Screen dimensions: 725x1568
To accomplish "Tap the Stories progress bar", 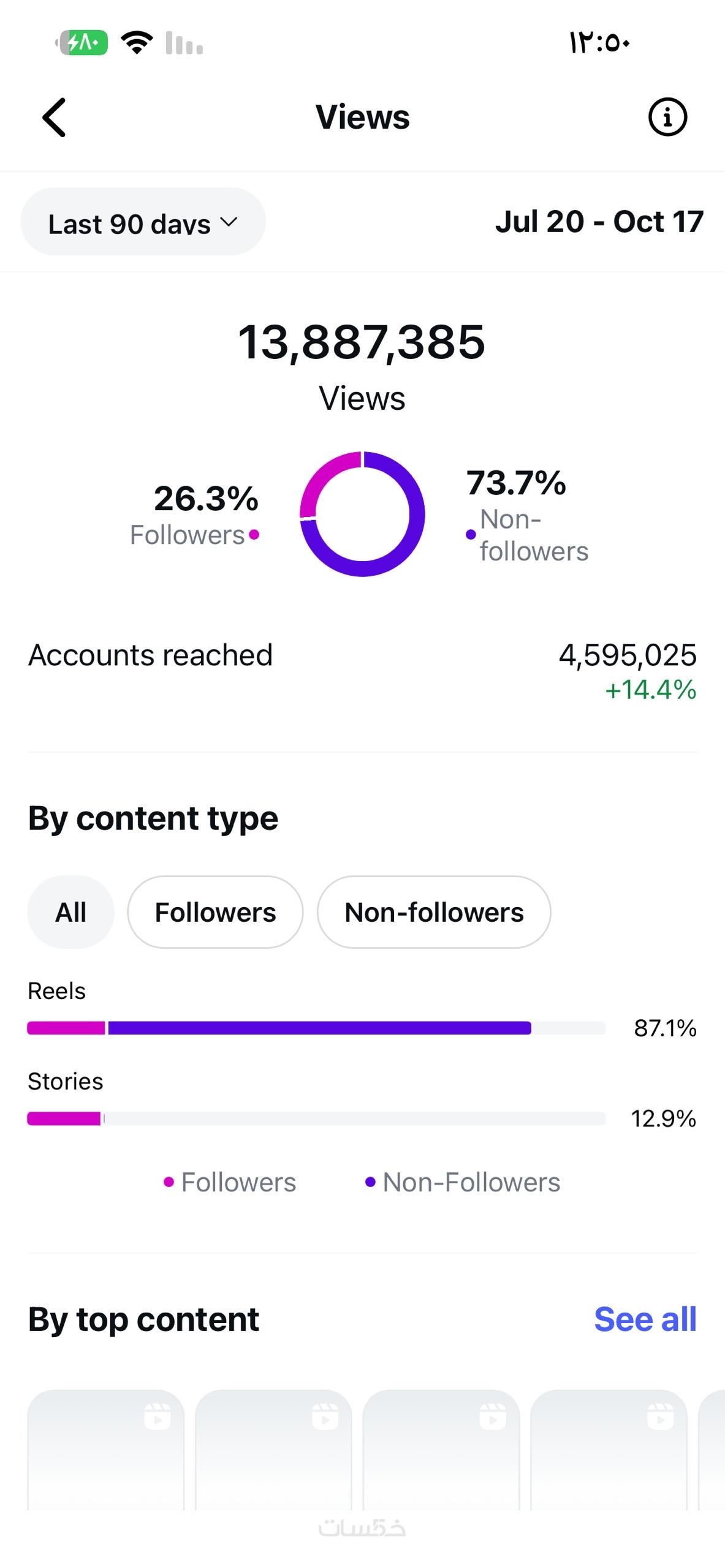I will pyautogui.click(x=316, y=1118).
